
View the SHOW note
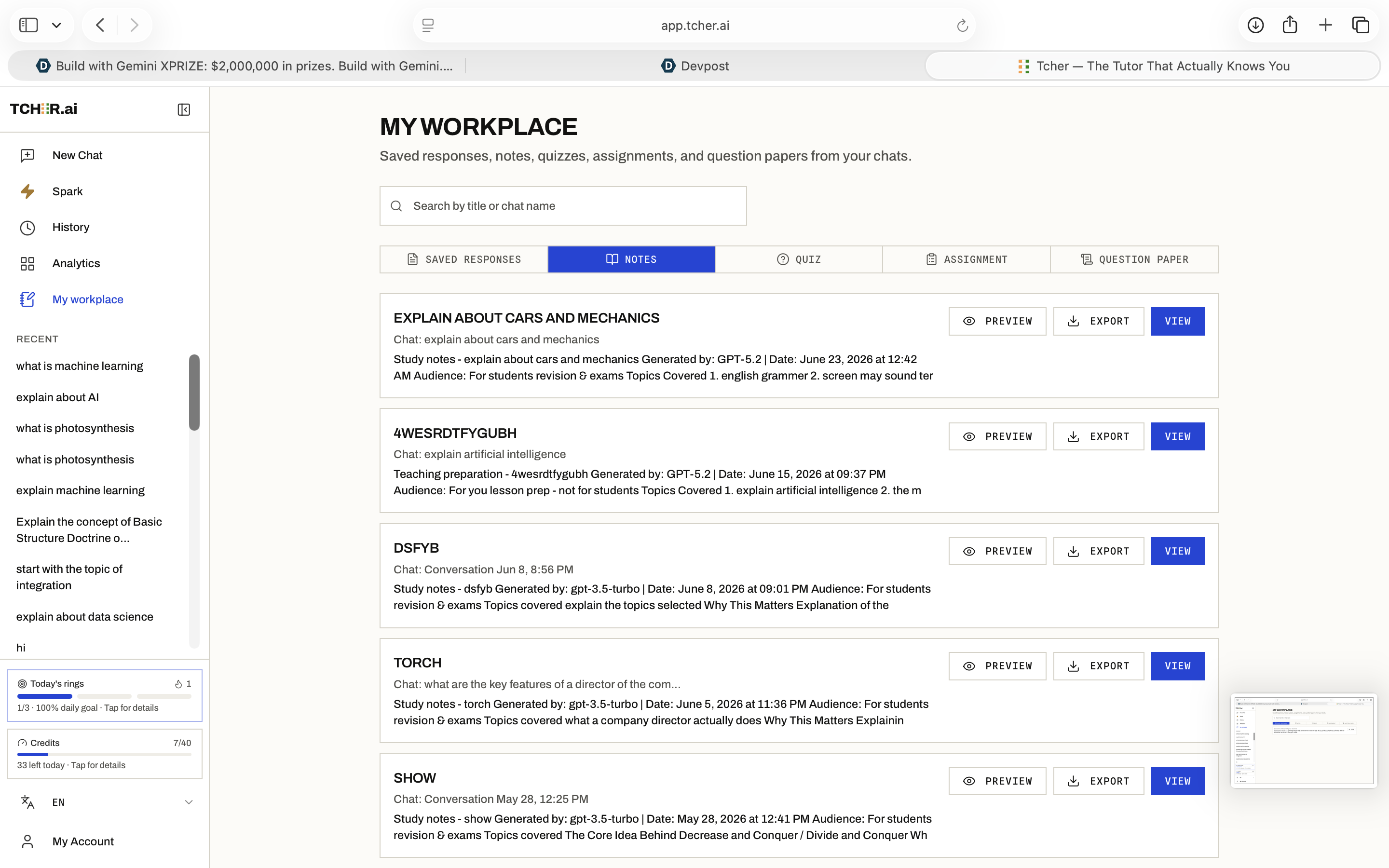pyautogui.click(x=1178, y=781)
